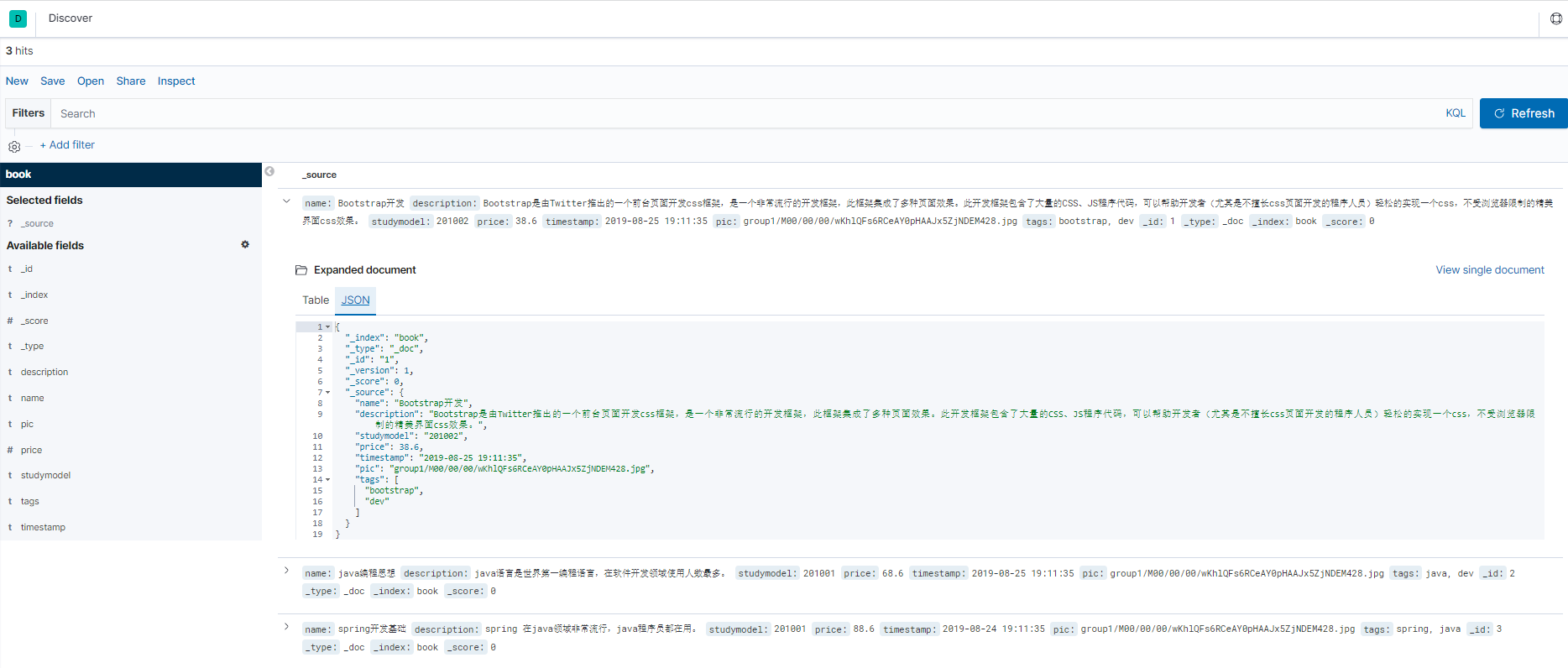This screenshot has width=1568, height=668.
Task: Click the Filters label button
Action: (x=29, y=113)
